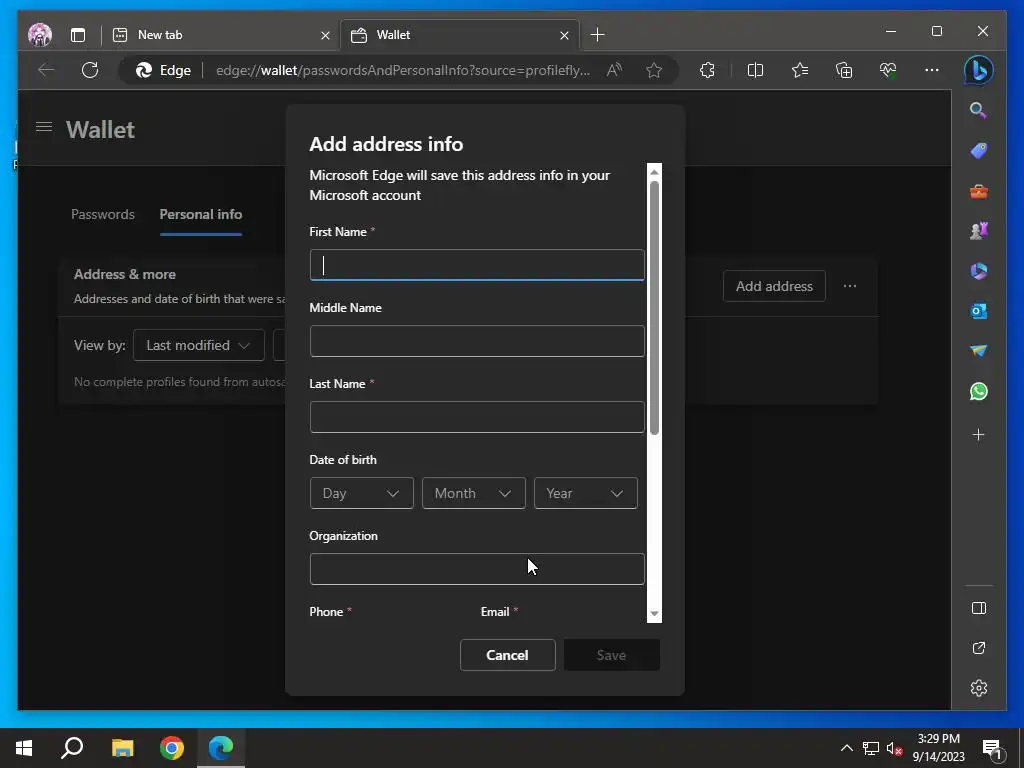Open sidebar Outlook icon
1024x768 pixels.
[978, 312]
